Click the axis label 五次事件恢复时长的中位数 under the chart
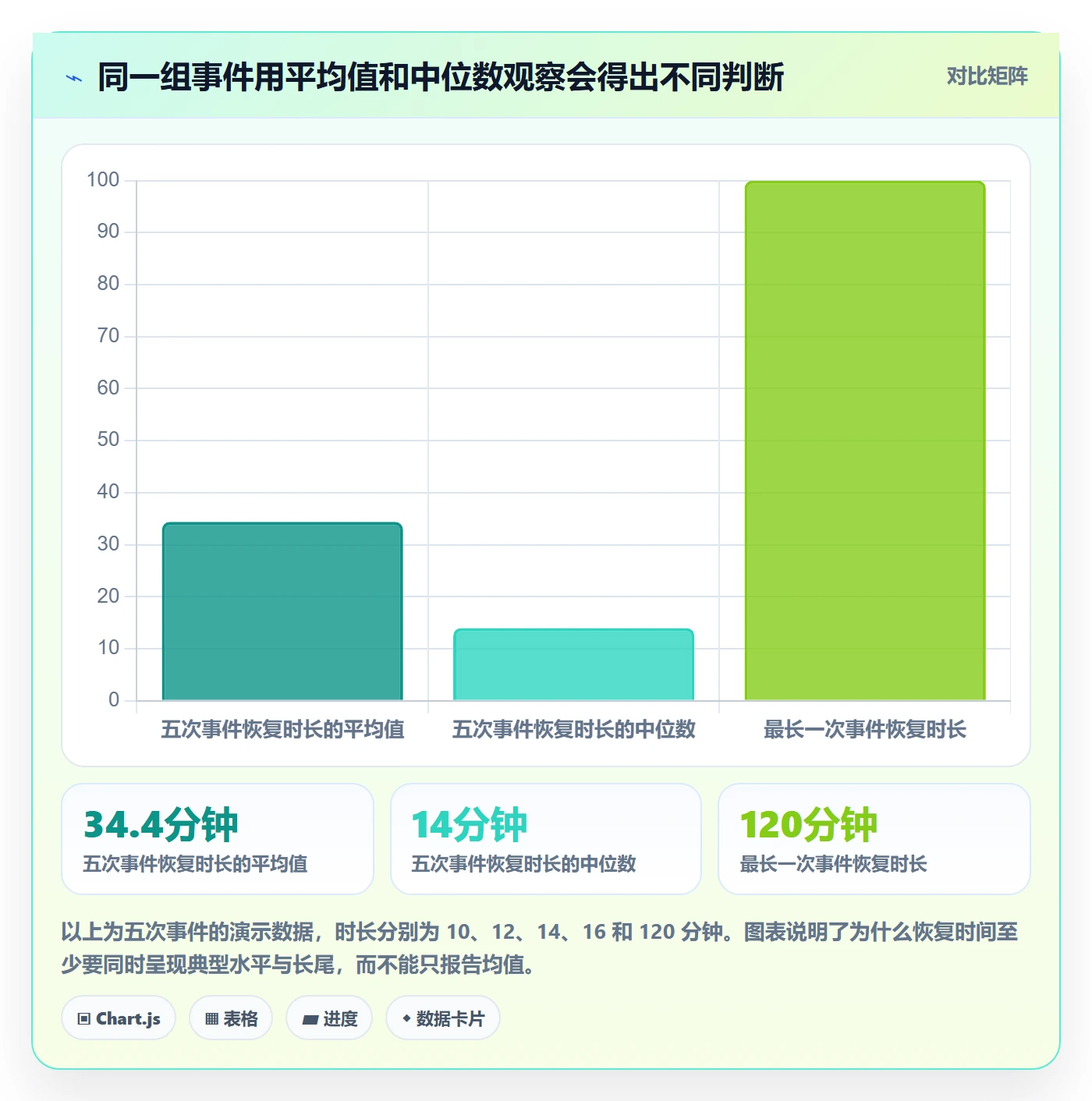Screen dimensions: 1092x1101 point(573,730)
